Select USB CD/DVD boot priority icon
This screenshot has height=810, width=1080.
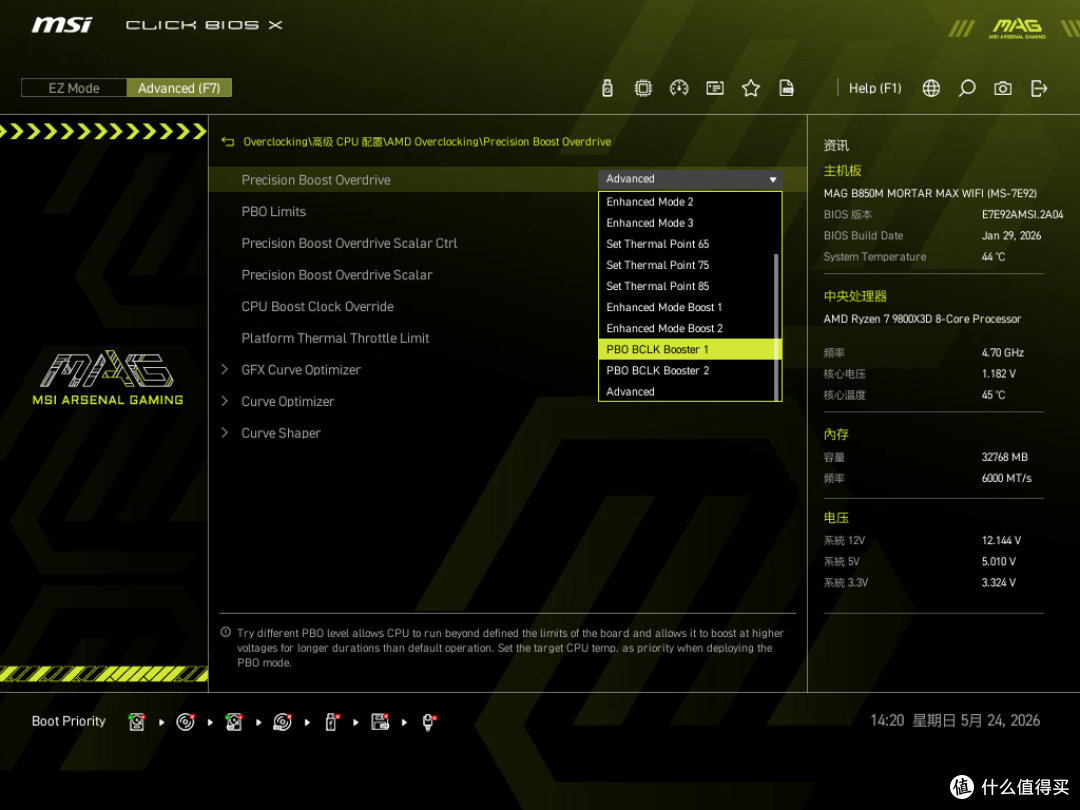point(282,722)
